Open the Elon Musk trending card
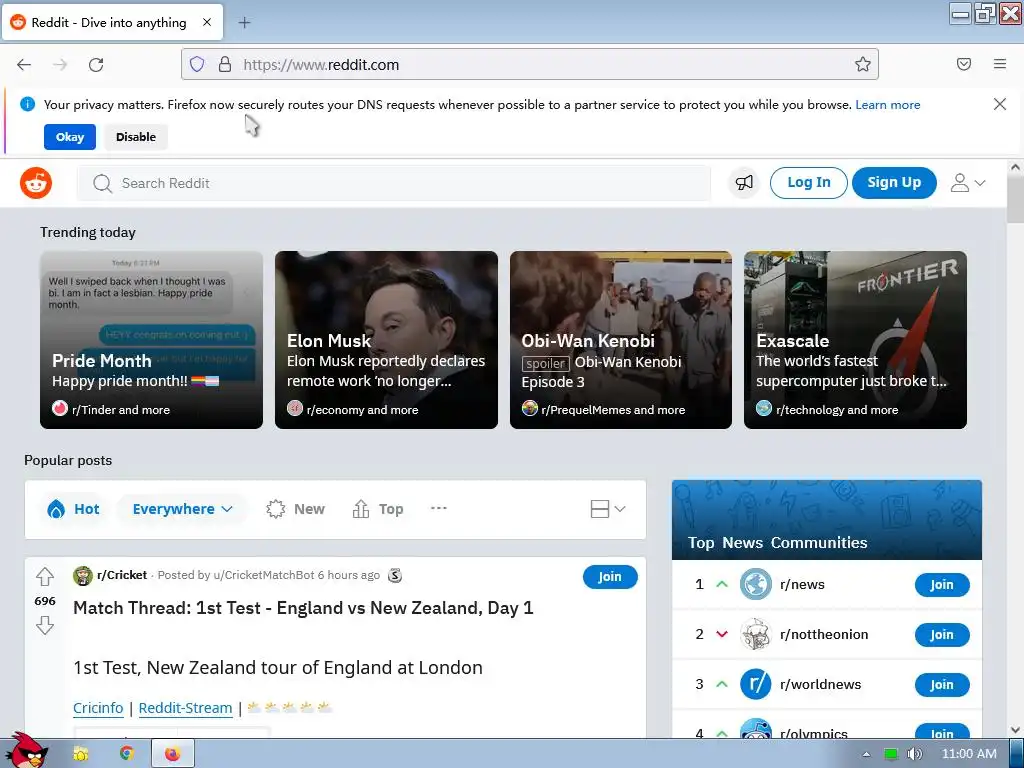Image resolution: width=1024 pixels, height=768 pixels. click(x=387, y=340)
